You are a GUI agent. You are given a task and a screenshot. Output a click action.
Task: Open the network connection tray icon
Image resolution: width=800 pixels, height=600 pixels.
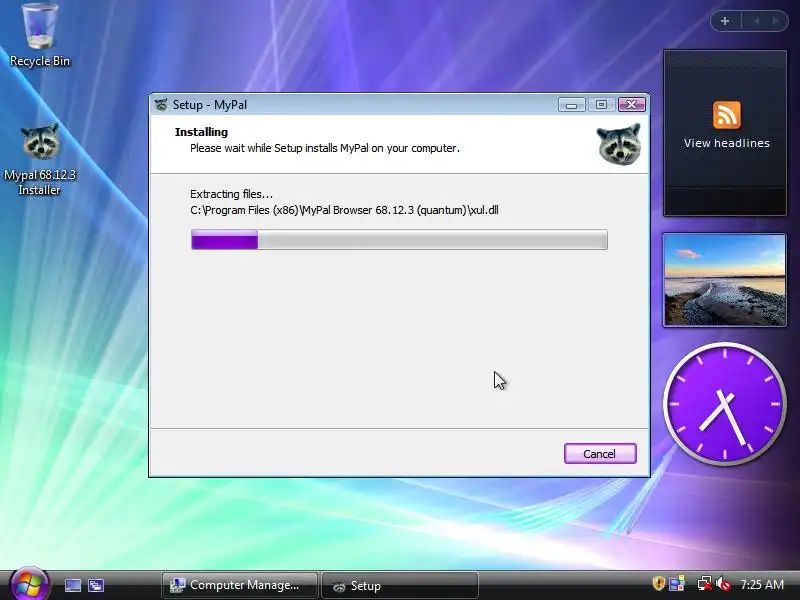tap(704, 583)
